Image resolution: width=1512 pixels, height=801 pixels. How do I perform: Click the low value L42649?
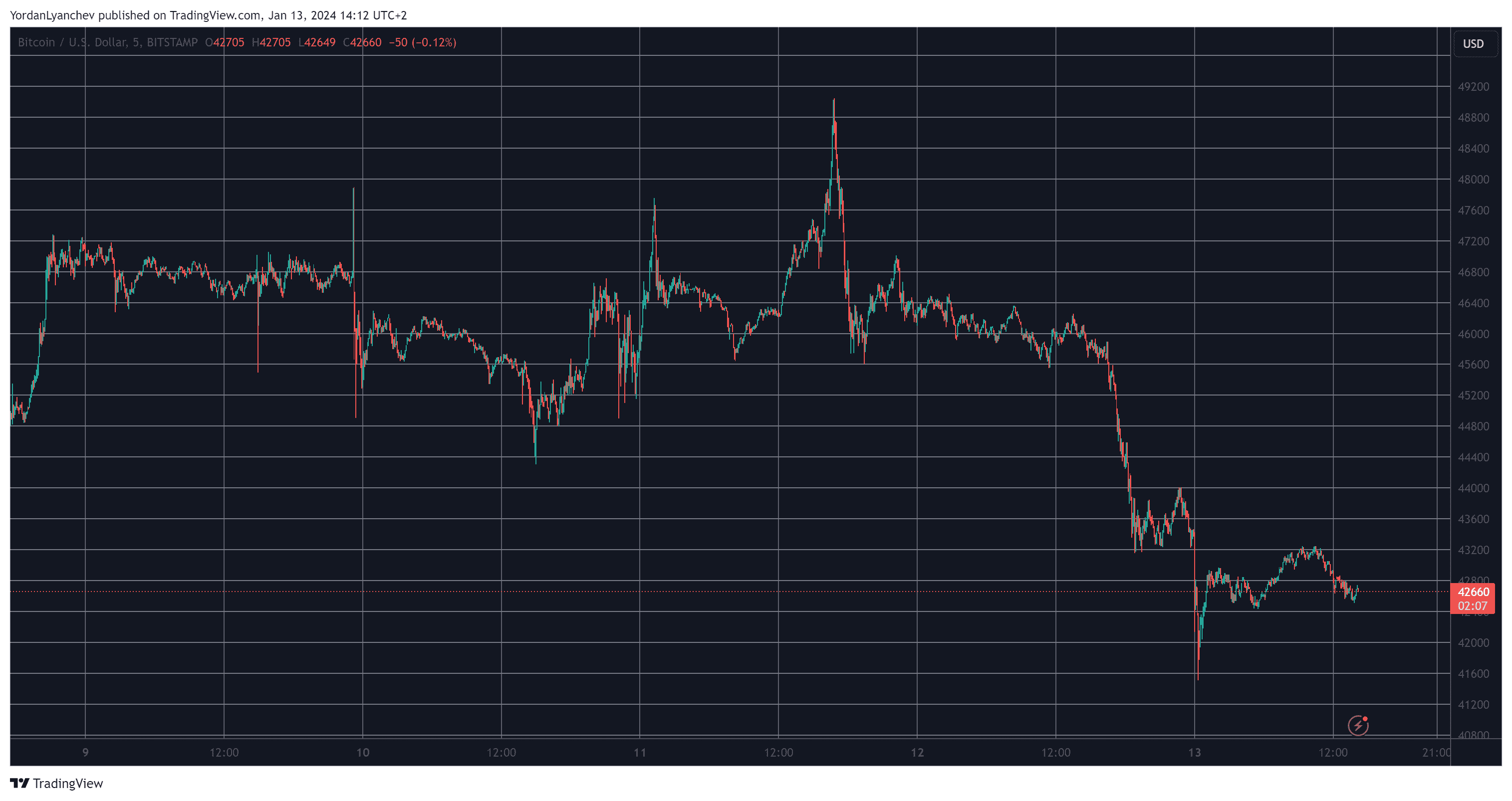[317, 42]
